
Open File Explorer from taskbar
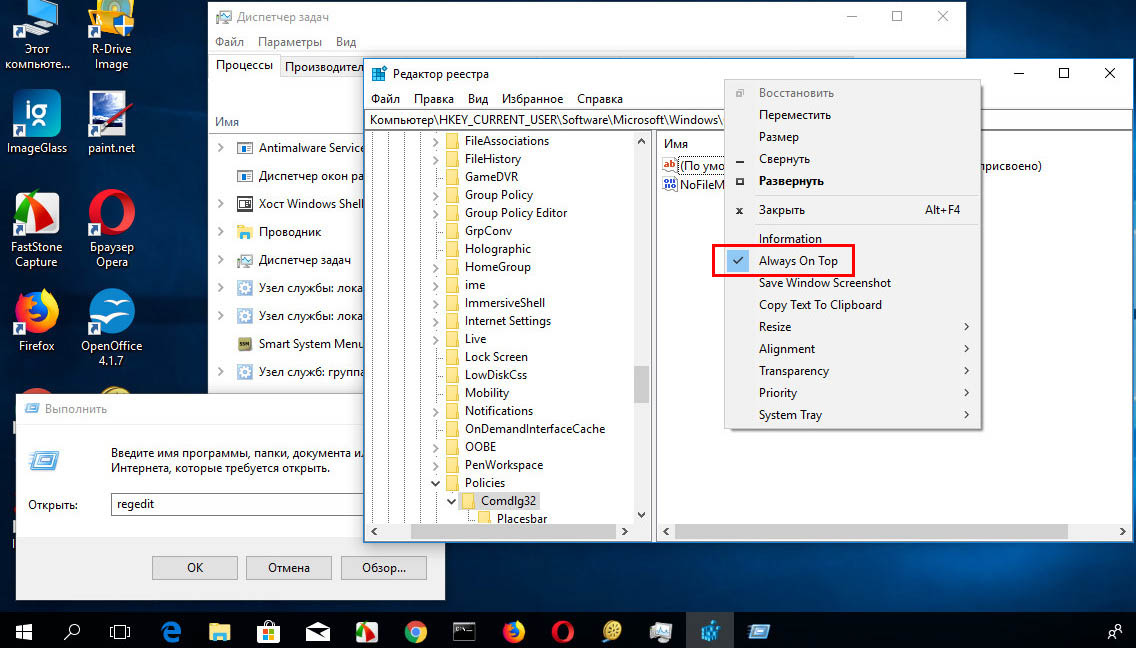pos(220,631)
